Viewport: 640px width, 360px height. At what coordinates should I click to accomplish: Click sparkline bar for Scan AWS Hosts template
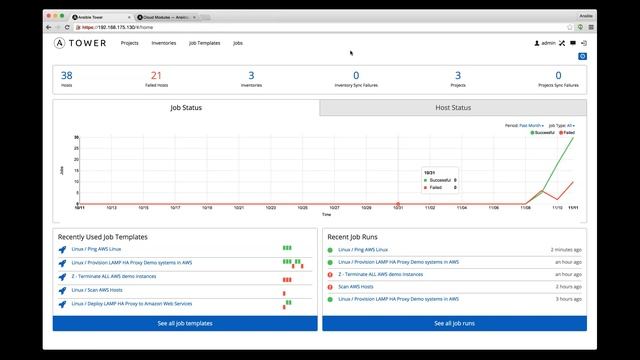[x=284, y=293]
